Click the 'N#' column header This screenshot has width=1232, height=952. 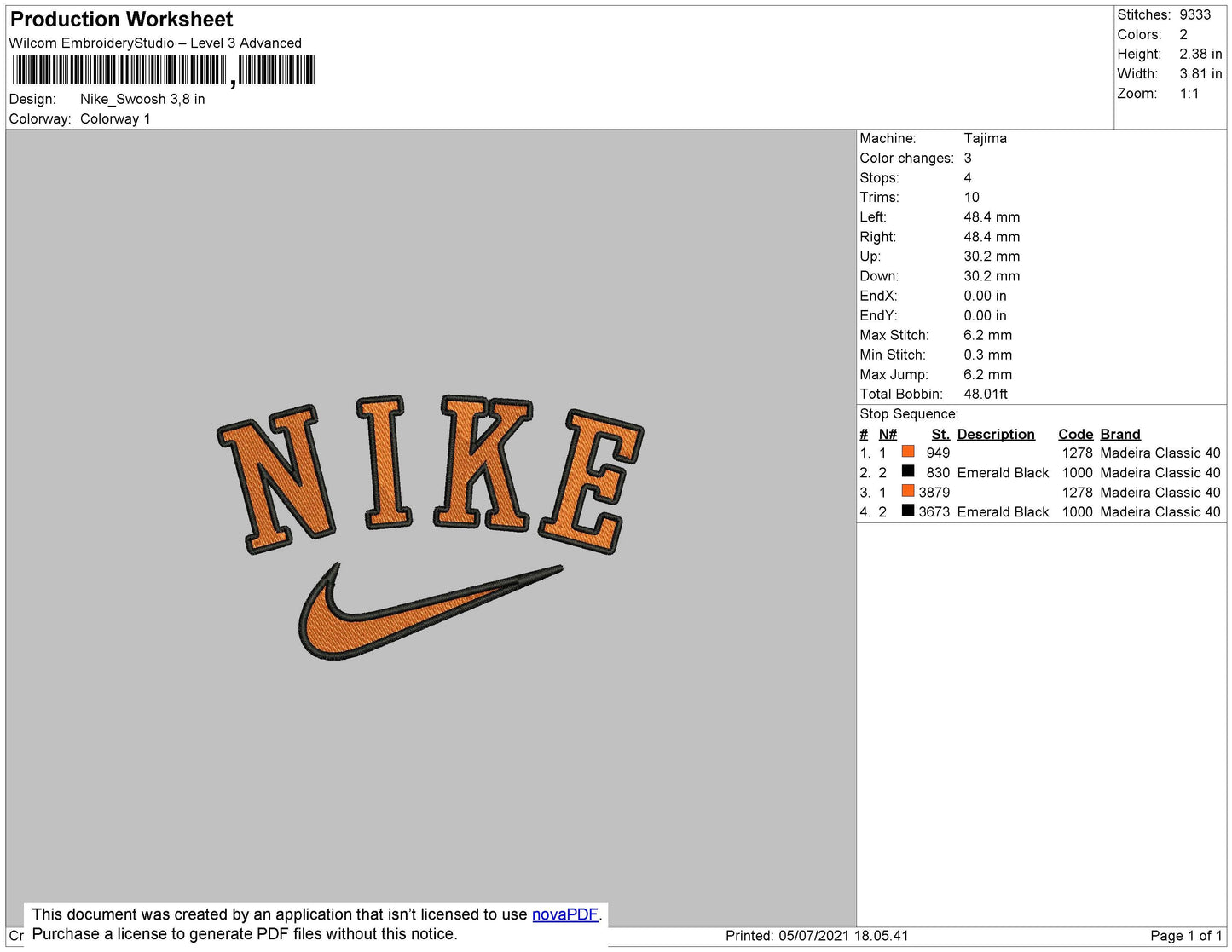(888, 434)
